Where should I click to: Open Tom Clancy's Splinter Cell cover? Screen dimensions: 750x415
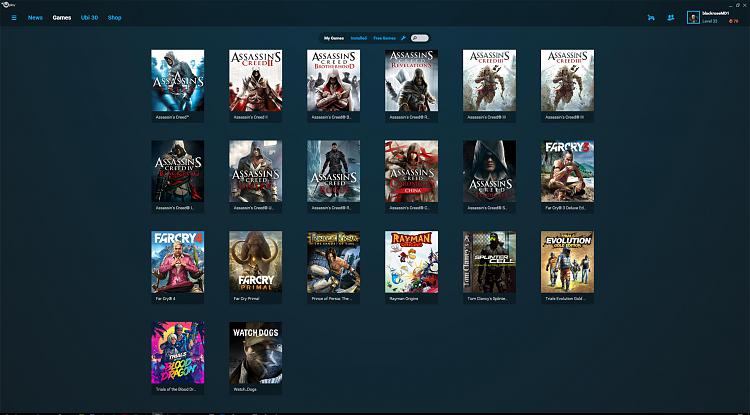[489, 262]
